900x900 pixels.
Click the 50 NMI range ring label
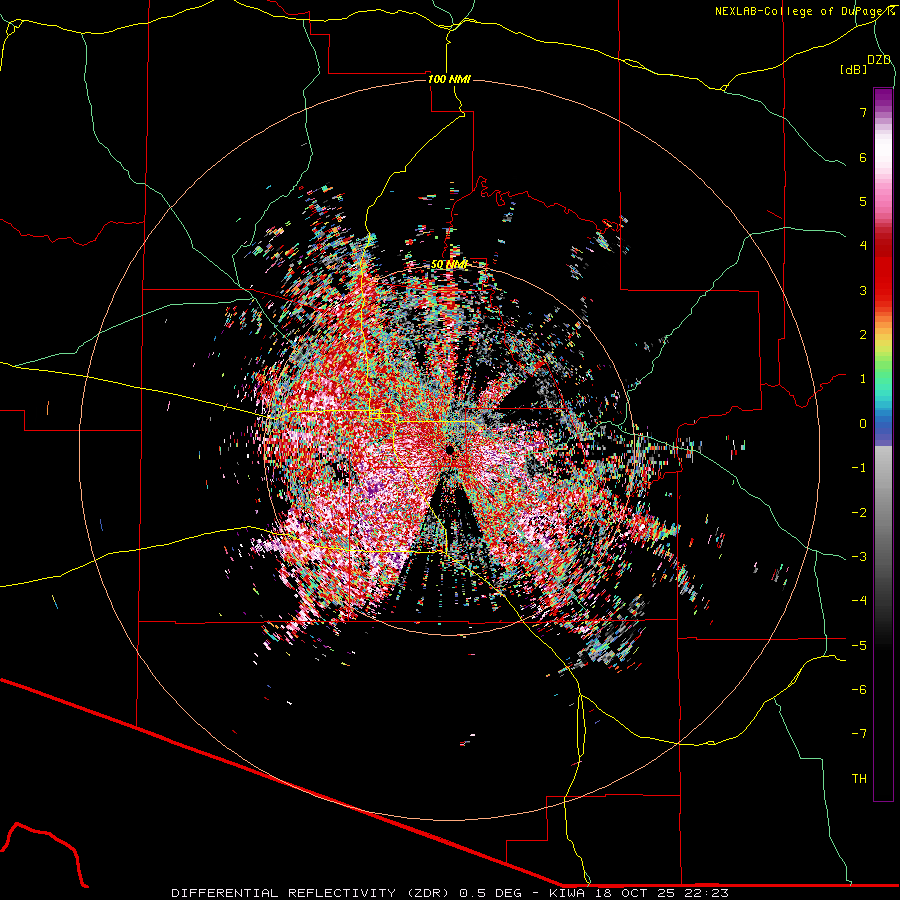449,264
